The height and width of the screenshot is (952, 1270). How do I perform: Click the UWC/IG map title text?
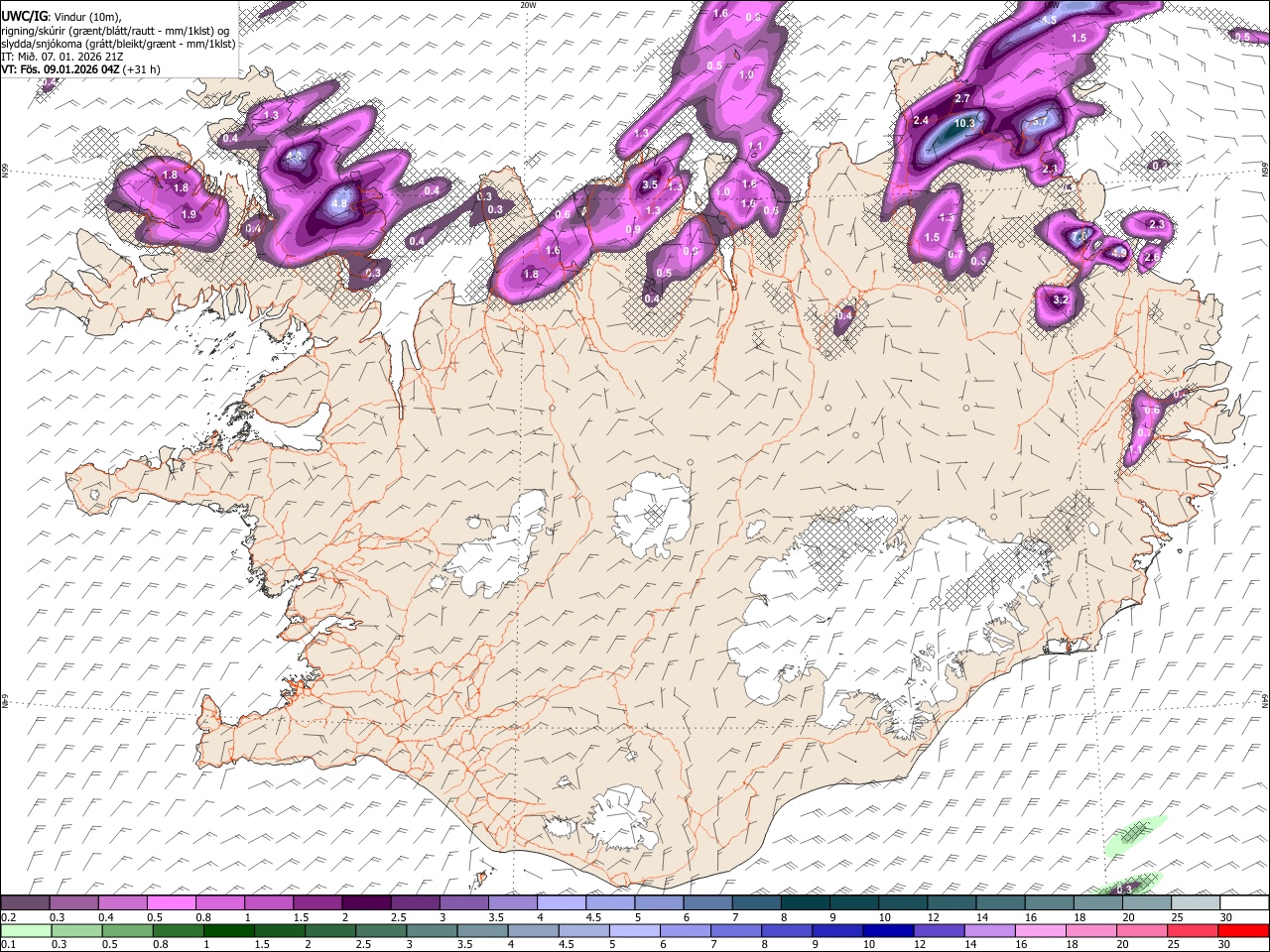[x=26, y=15]
